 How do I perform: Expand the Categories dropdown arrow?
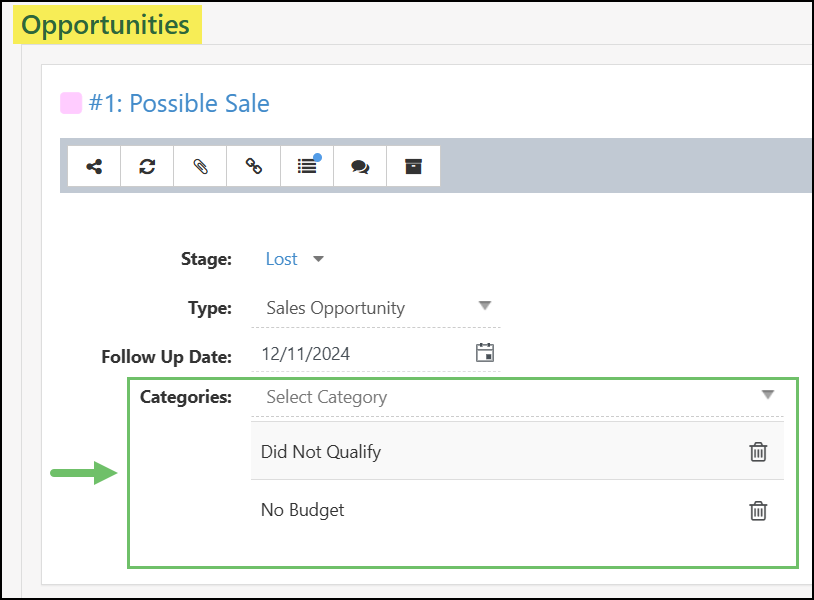(x=768, y=395)
